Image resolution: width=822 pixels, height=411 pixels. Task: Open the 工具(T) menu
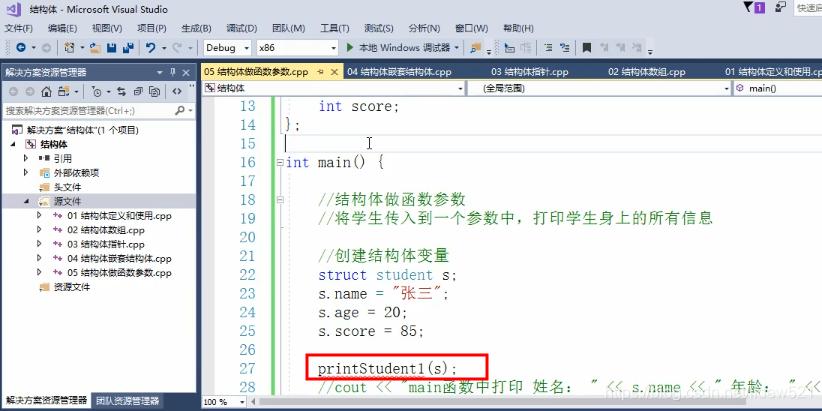(x=334, y=28)
